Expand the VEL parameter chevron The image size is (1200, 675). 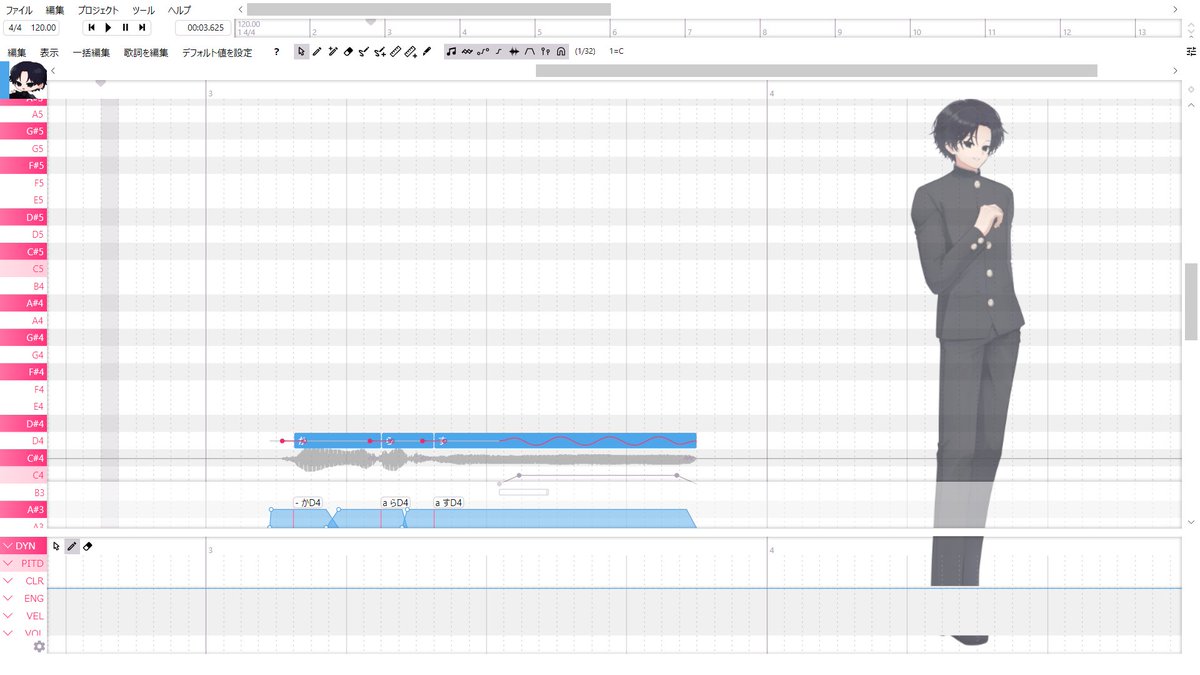click(x=8, y=616)
